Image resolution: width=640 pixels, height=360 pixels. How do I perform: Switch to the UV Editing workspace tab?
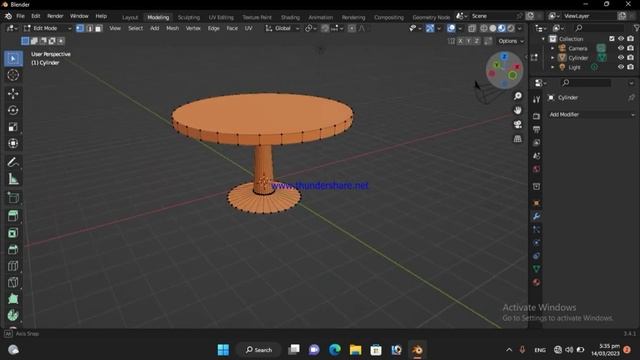click(221, 17)
